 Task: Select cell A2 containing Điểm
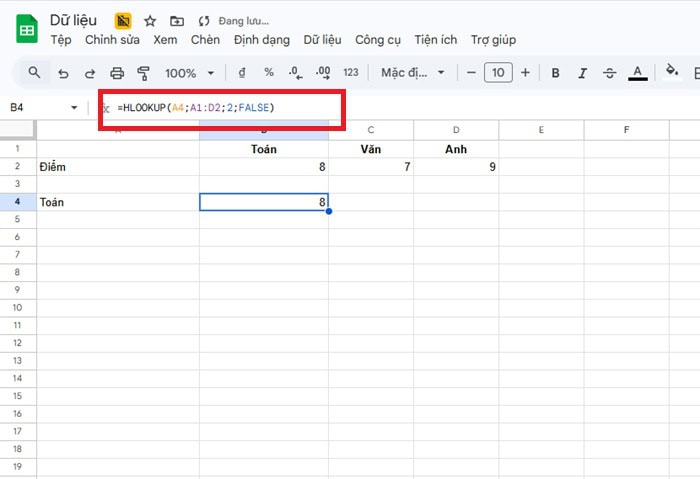[117, 167]
